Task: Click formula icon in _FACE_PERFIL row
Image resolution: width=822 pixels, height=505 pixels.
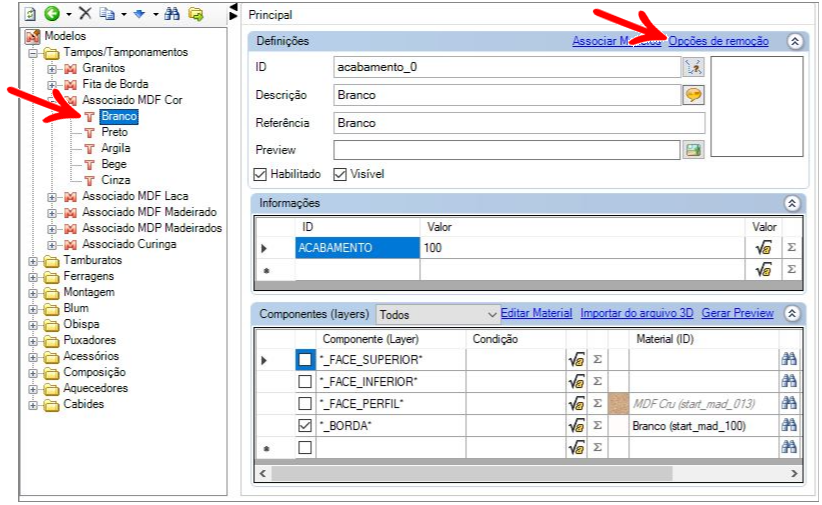Action: pyautogui.click(x=577, y=404)
